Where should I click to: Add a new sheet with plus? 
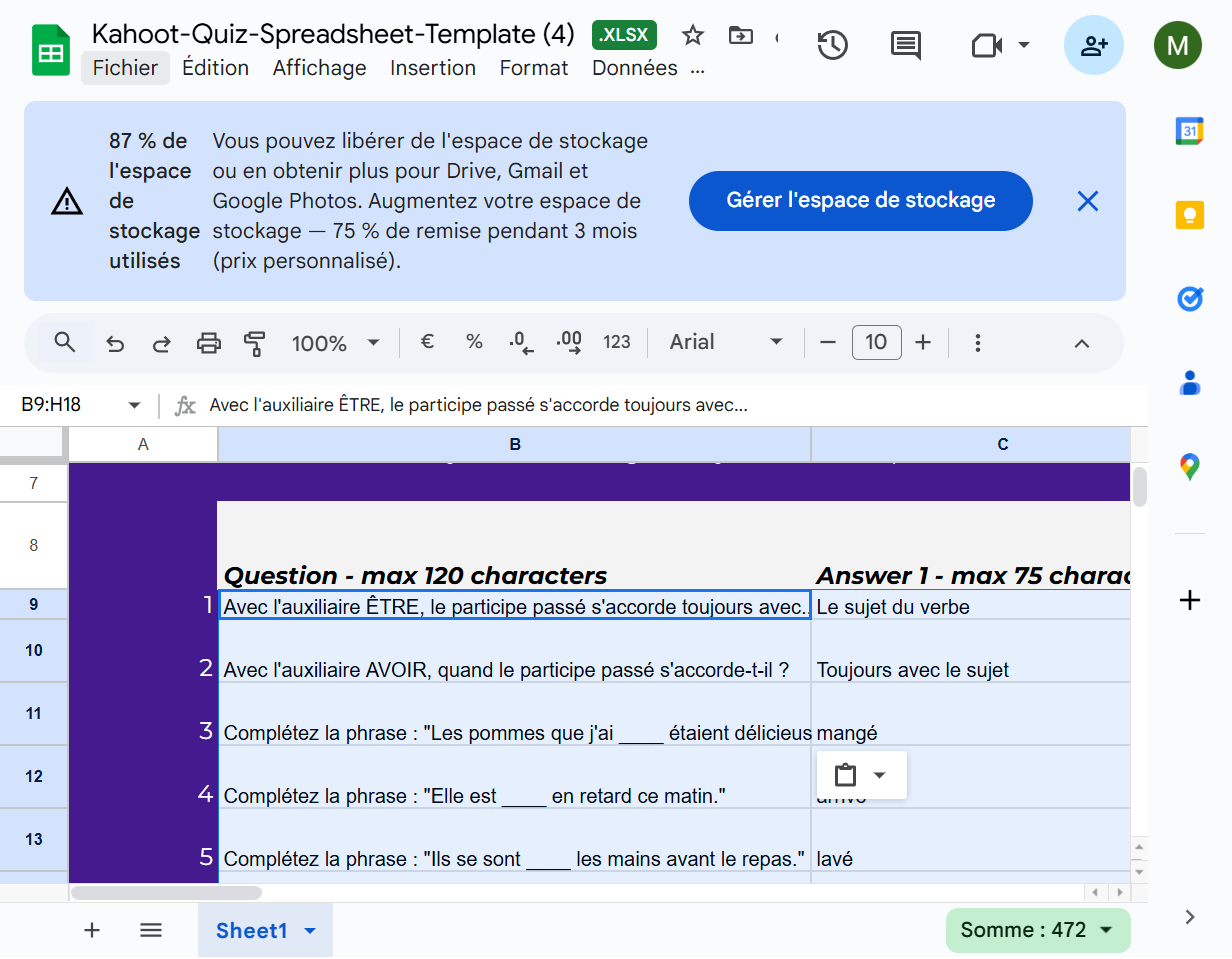pos(92,930)
